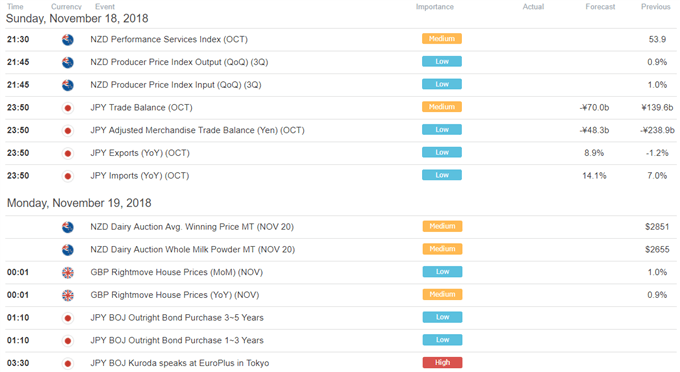Viewport: 680px width, 372px height.
Task: Click the ¥139.6b previous value
Action: click(657, 108)
